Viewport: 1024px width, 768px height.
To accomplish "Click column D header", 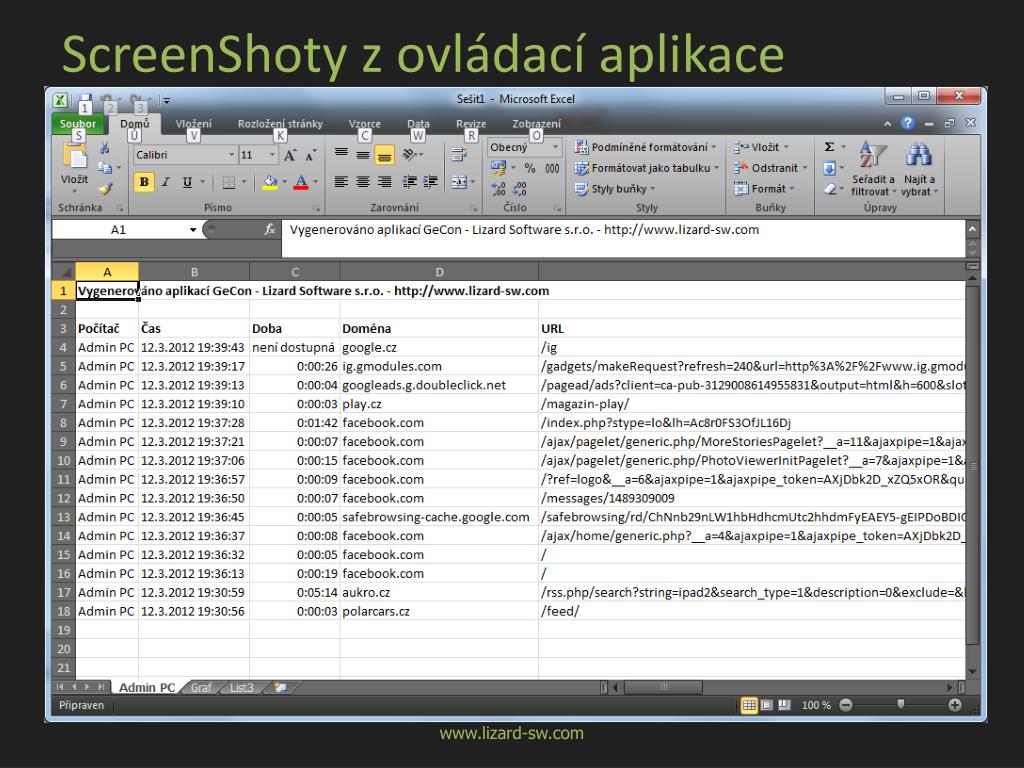I will coord(440,272).
